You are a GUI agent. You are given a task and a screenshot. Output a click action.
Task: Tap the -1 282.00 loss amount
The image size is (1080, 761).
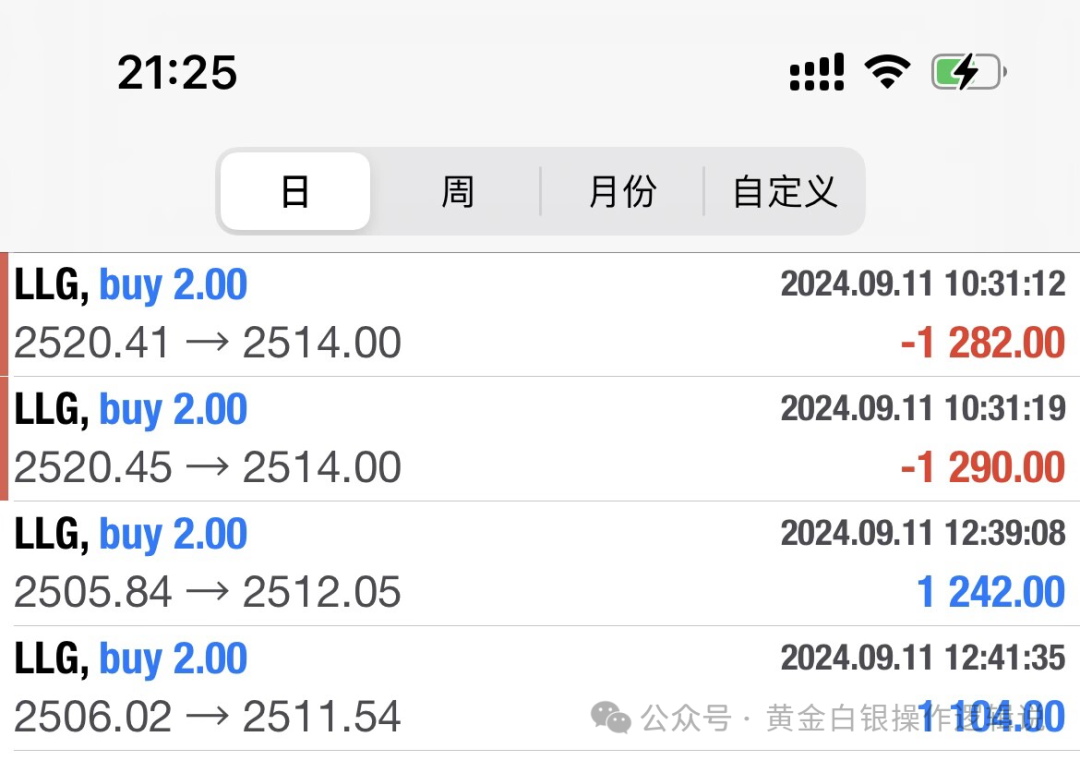point(983,342)
